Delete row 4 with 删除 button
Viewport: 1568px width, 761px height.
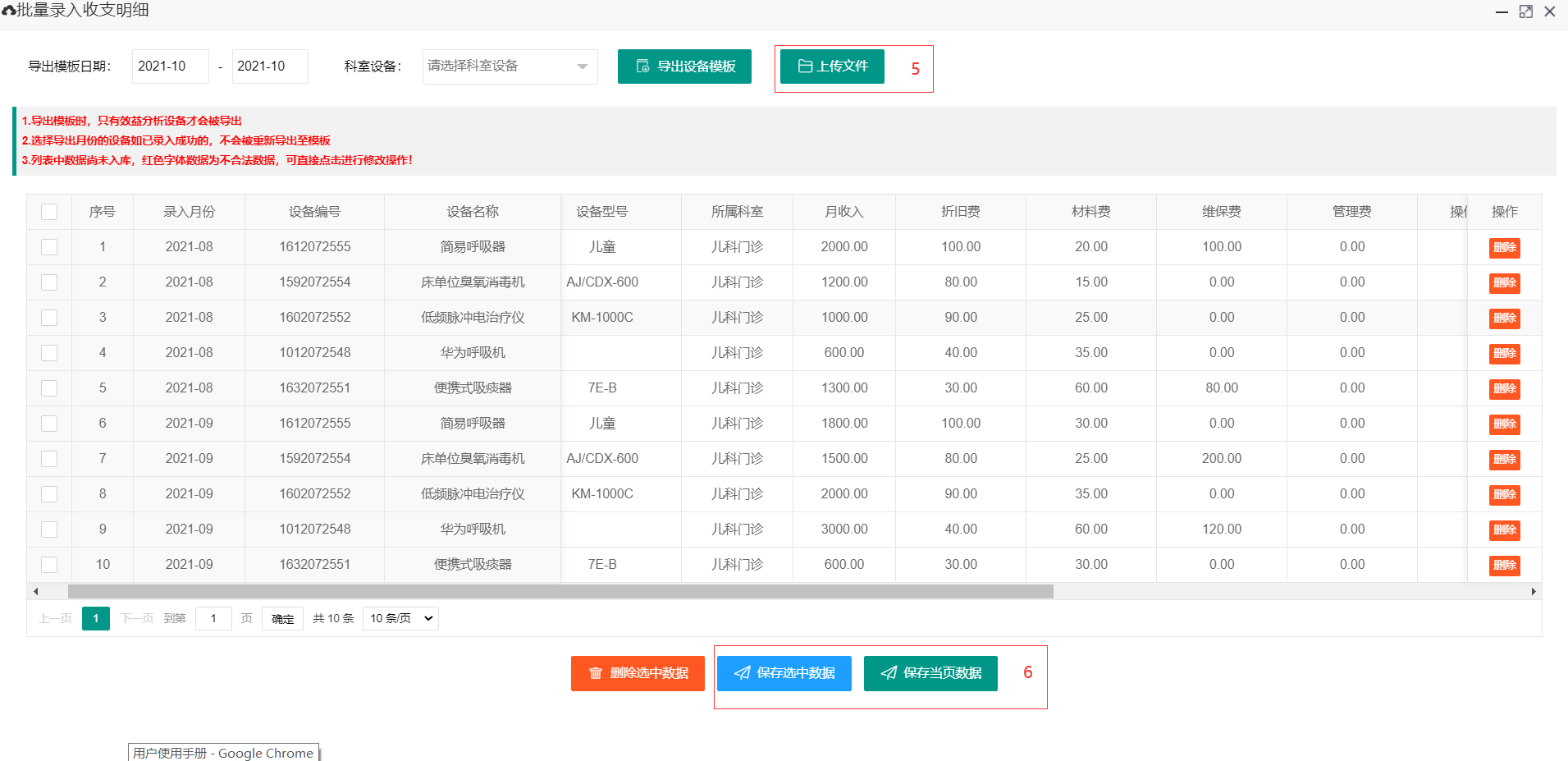[1504, 354]
